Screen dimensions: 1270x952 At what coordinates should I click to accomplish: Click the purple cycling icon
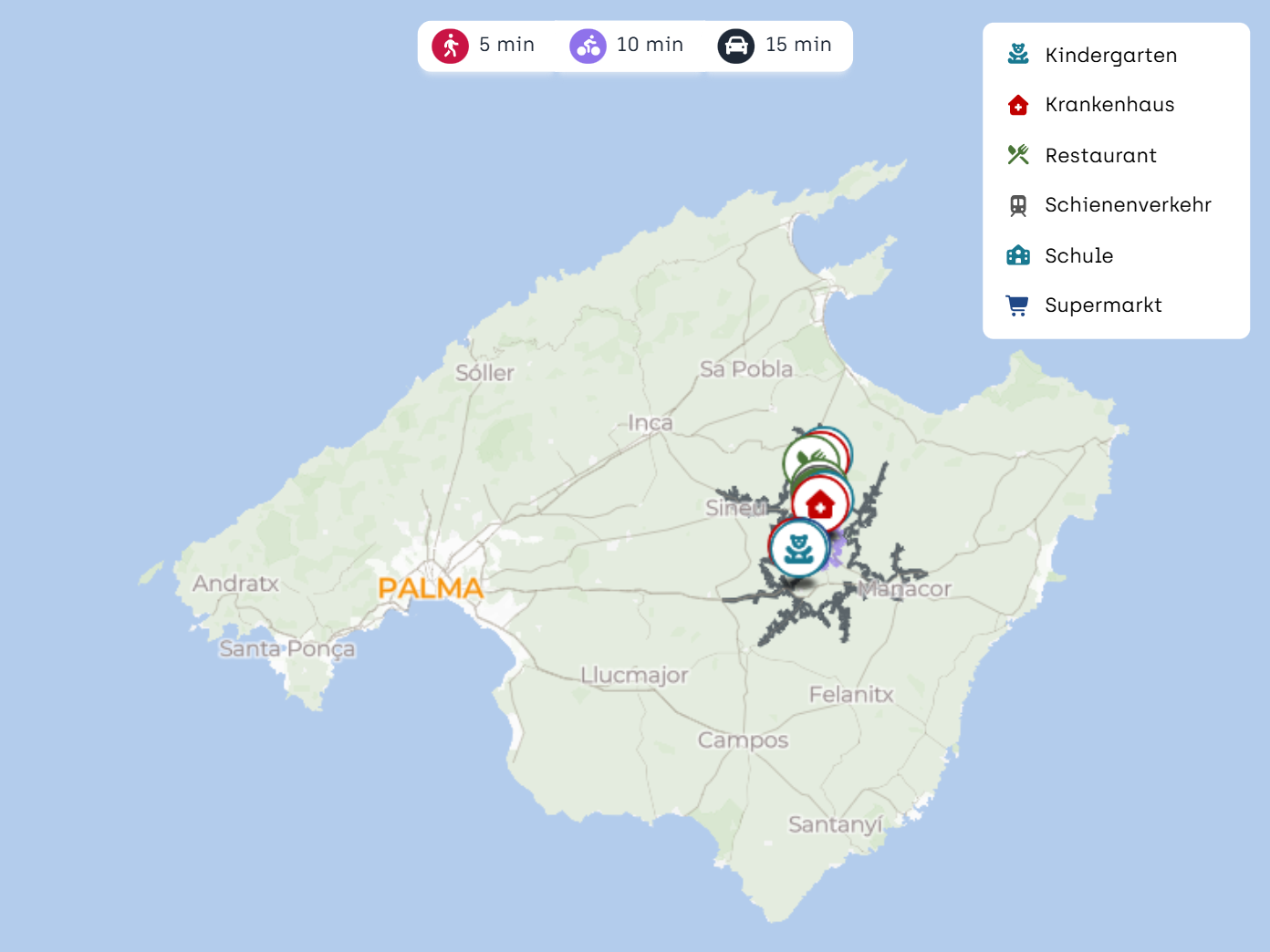(x=588, y=46)
